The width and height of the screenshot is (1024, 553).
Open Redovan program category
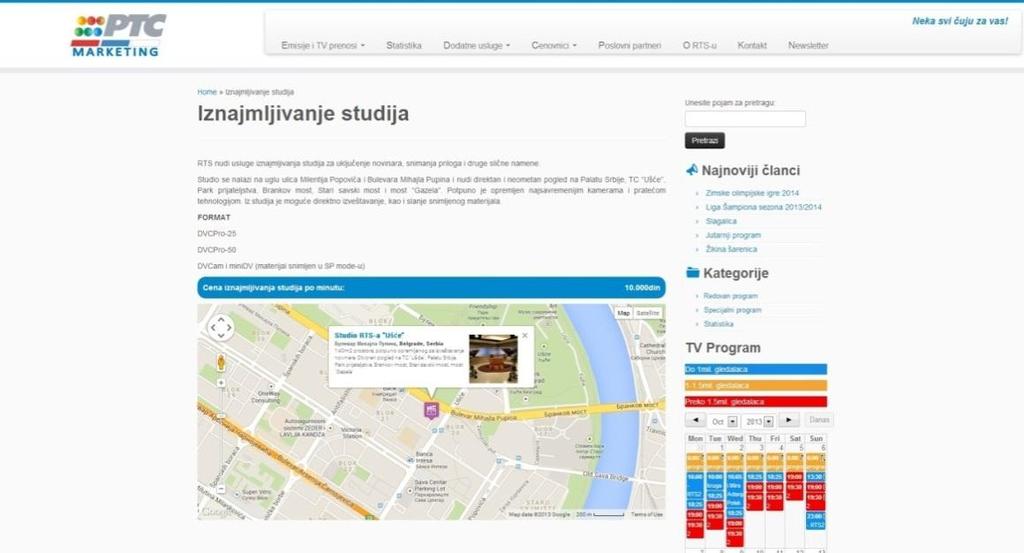[x=730, y=296]
